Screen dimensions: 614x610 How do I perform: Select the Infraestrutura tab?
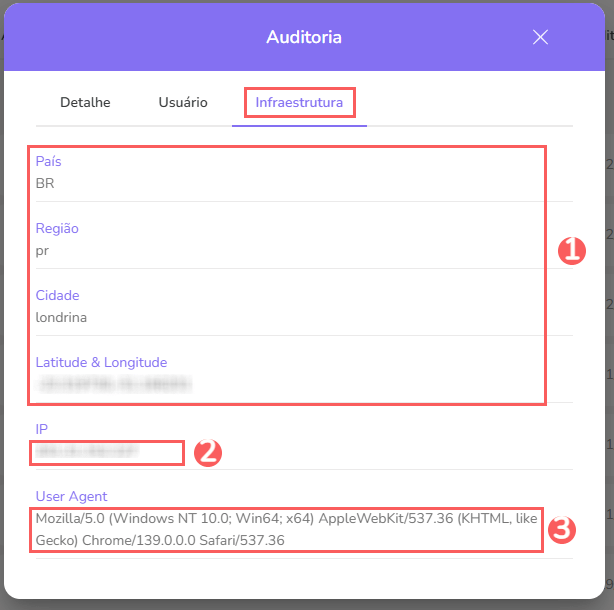(299, 102)
